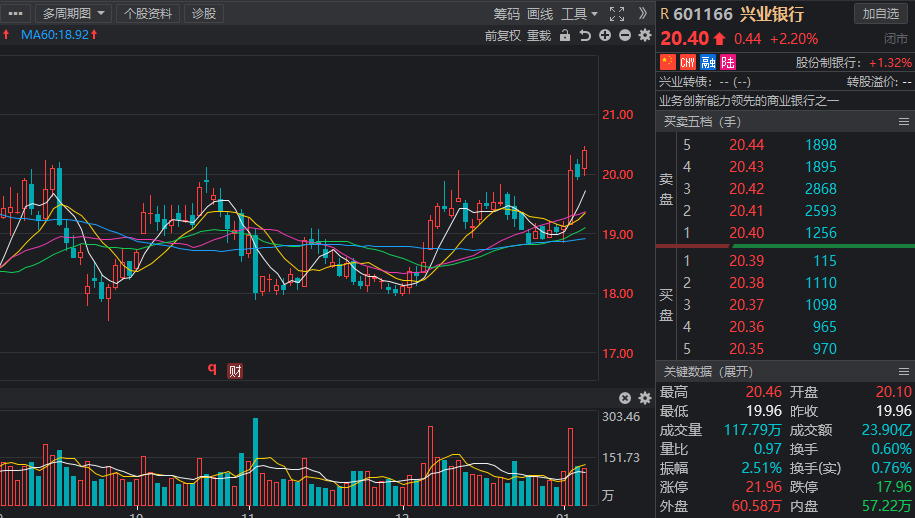Click the 转股溢价 label
Viewport: 915px width, 518px height.
pyautogui.click(x=872, y=82)
